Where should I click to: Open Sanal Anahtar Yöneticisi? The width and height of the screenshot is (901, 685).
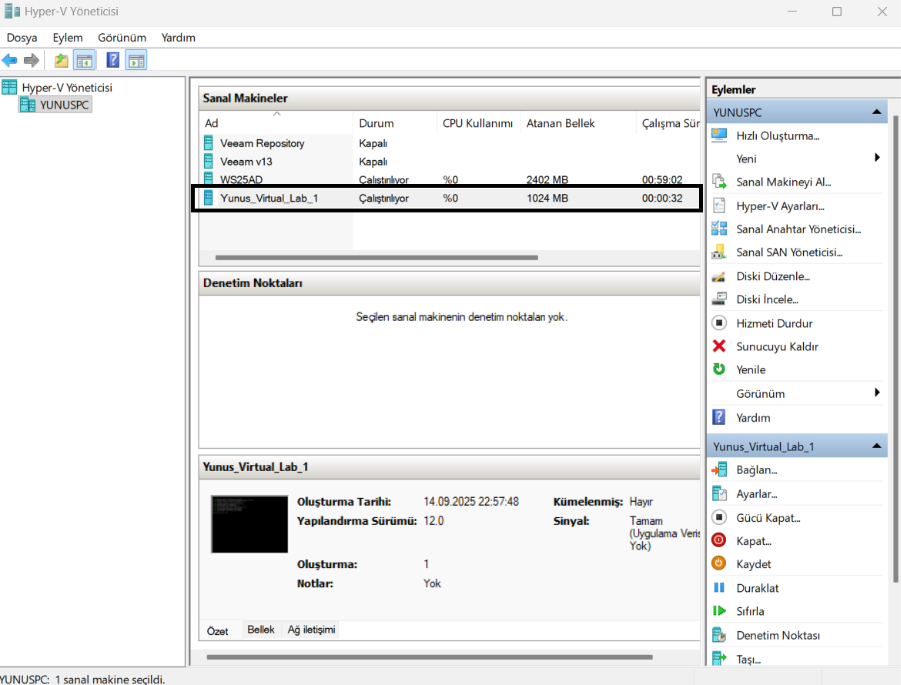point(797,229)
